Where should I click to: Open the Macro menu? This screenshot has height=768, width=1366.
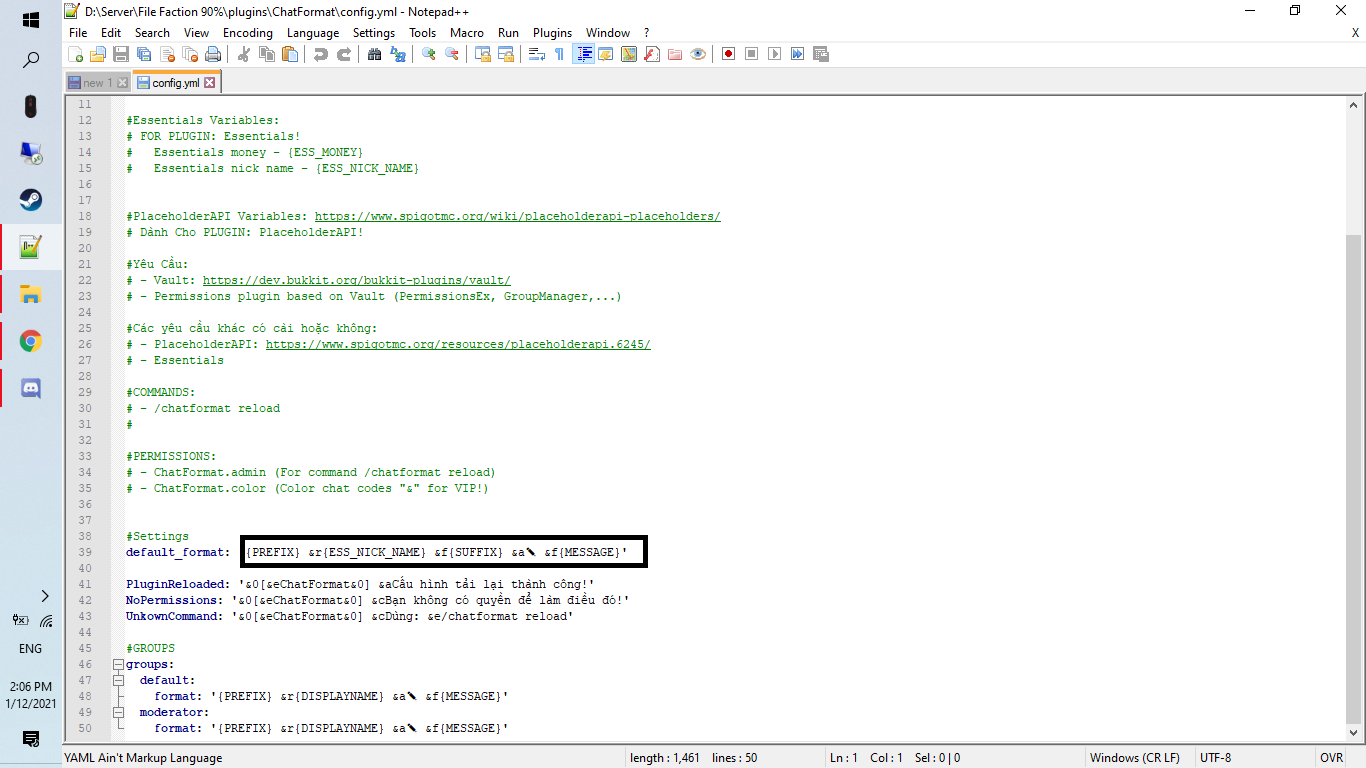point(467,33)
